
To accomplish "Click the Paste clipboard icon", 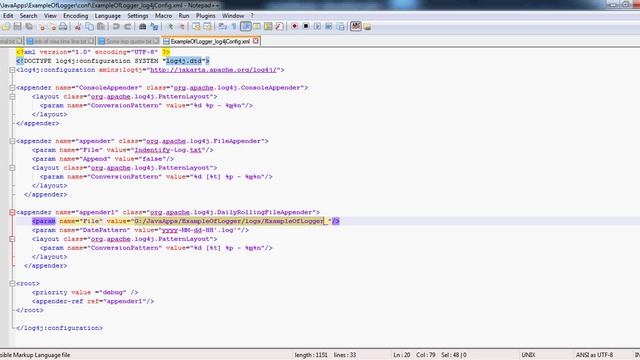I will point(100,27).
